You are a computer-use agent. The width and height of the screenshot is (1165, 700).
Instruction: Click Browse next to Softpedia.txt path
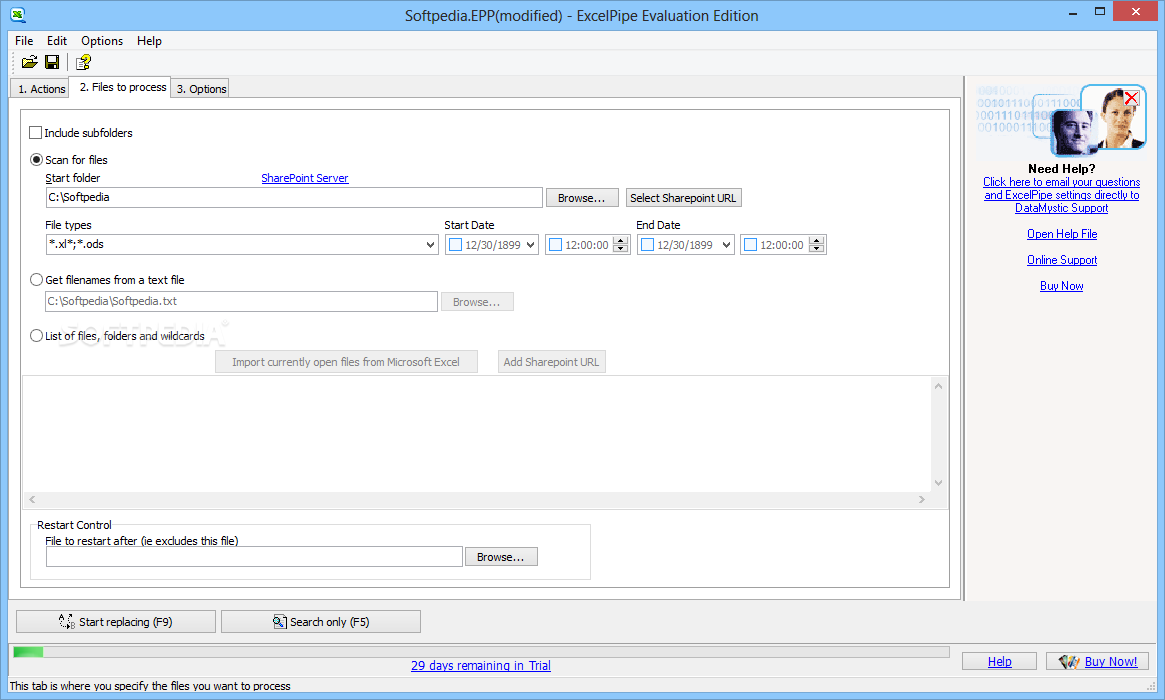coord(477,302)
